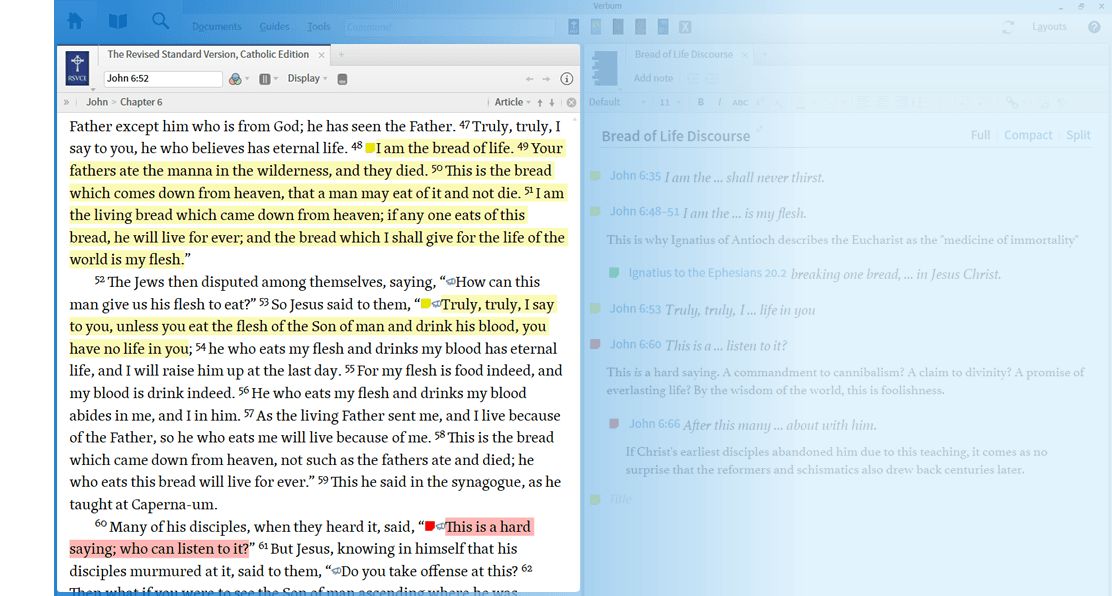
Task: Open the Library book icon
Action: 118,21
